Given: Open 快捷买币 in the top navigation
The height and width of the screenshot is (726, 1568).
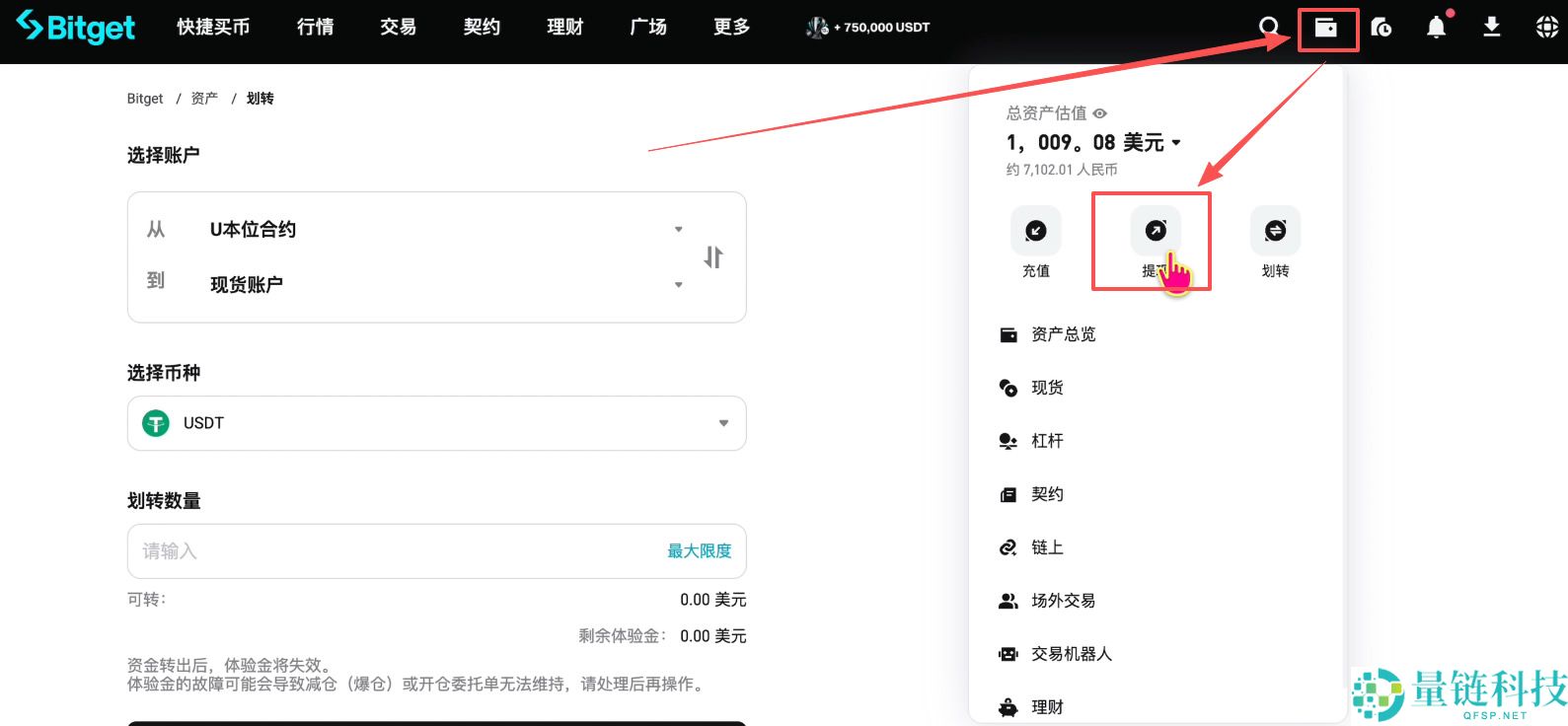Looking at the screenshot, I should point(213,27).
